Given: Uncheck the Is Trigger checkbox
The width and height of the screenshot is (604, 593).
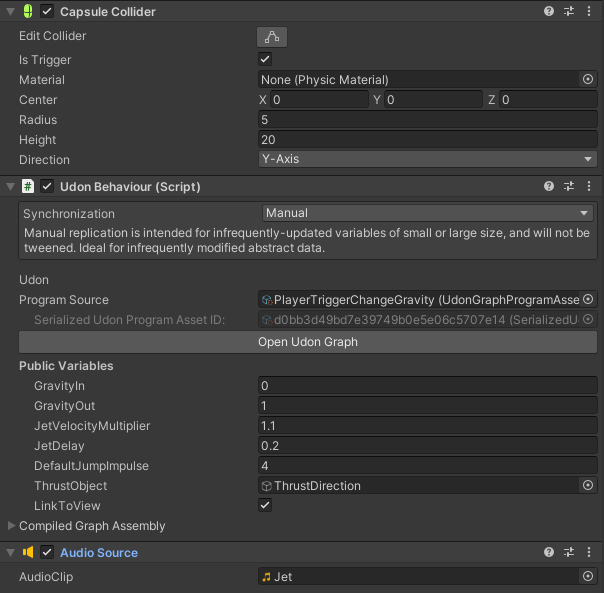Looking at the screenshot, I should tap(266, 59).
